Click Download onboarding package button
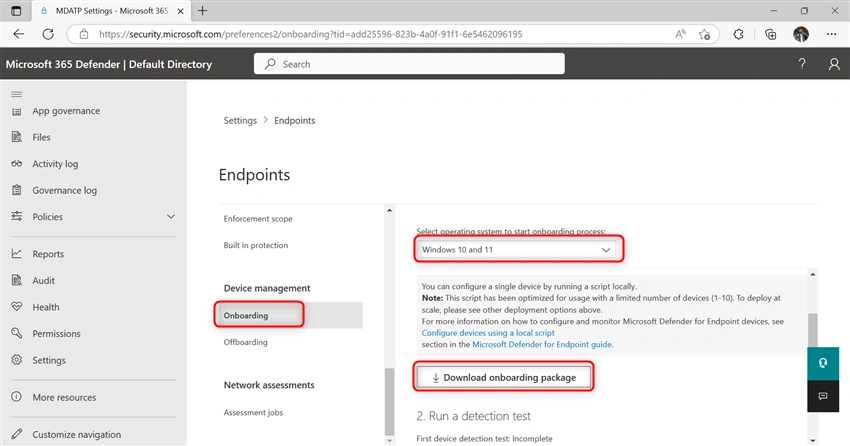The width and height of the screenshot is (850, 446). (504, 378)
